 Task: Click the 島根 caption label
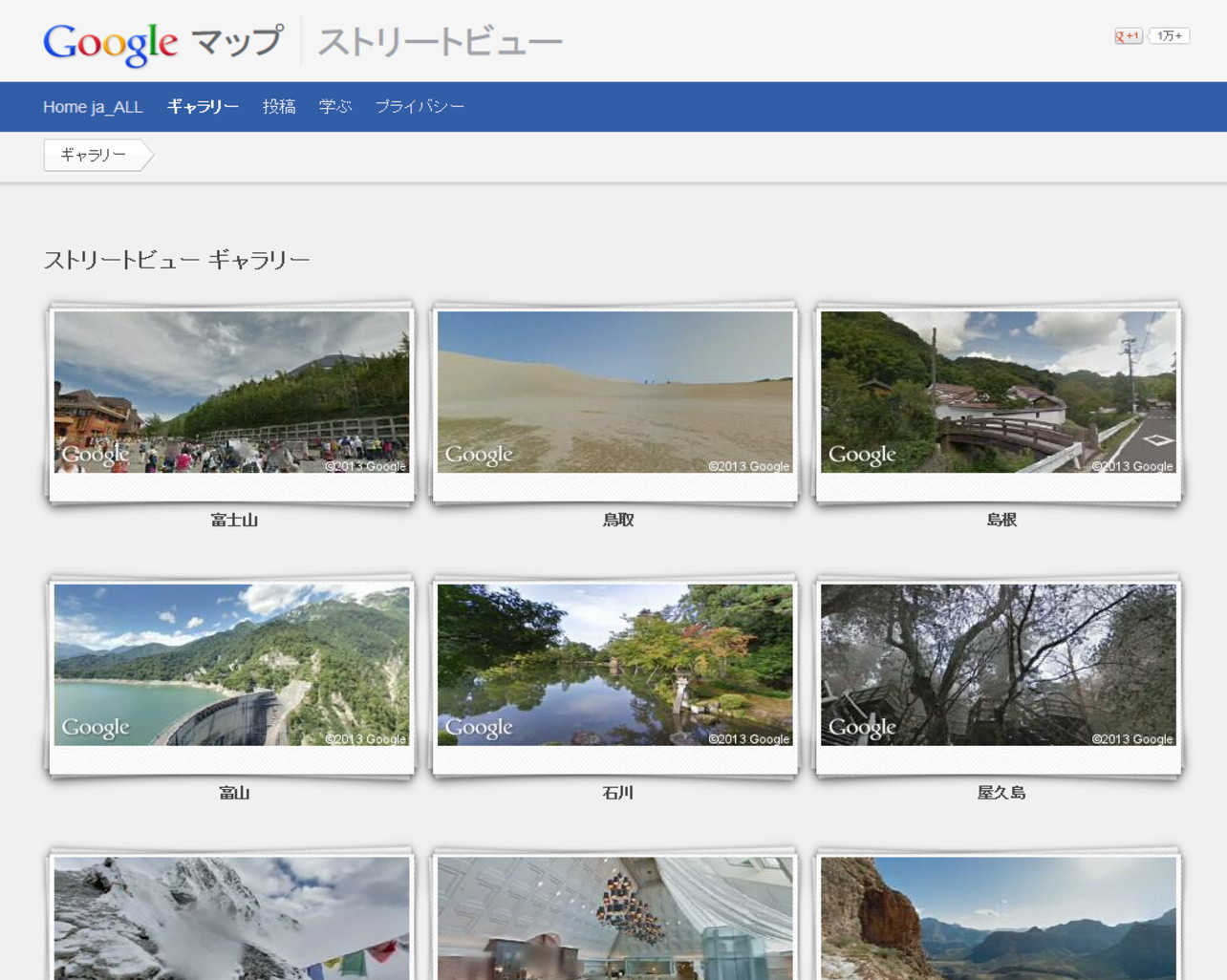[x=1001, y=520]
